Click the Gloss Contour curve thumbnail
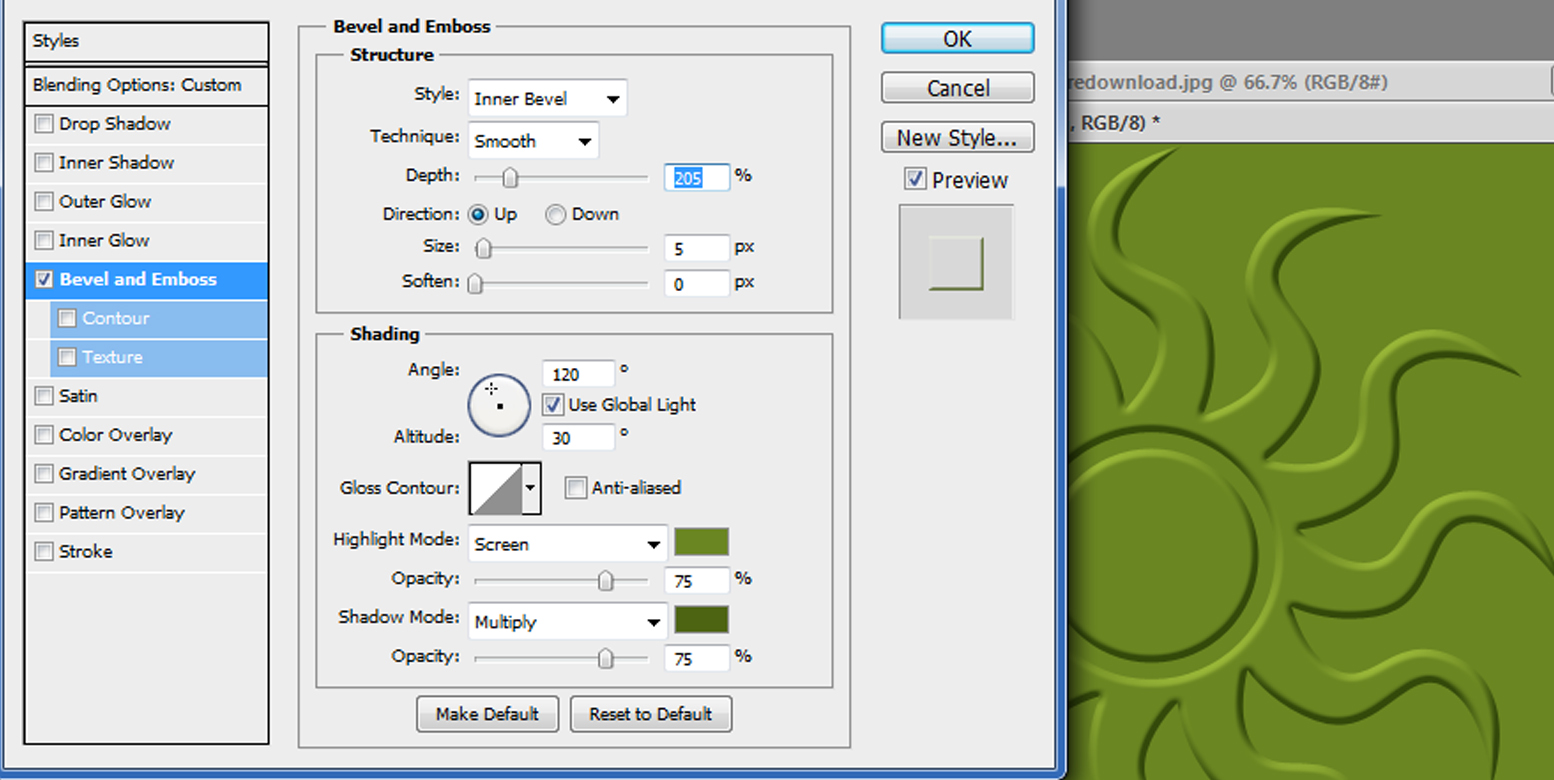This screenshot has width=1554, height=780. click(x=496, y=488)
